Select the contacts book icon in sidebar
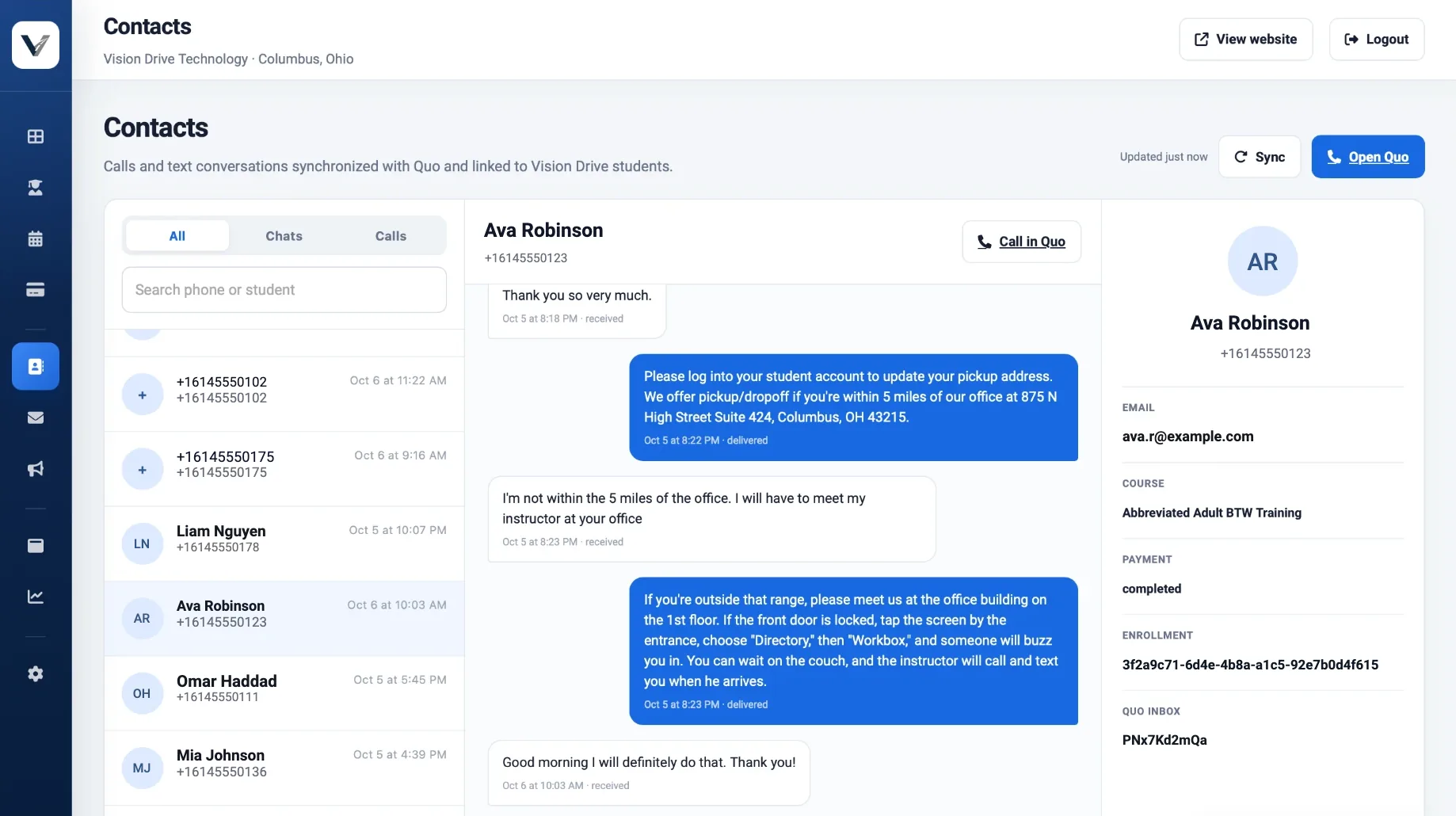The height and width of the screenshot is (816, 1456). pos(36,366)
